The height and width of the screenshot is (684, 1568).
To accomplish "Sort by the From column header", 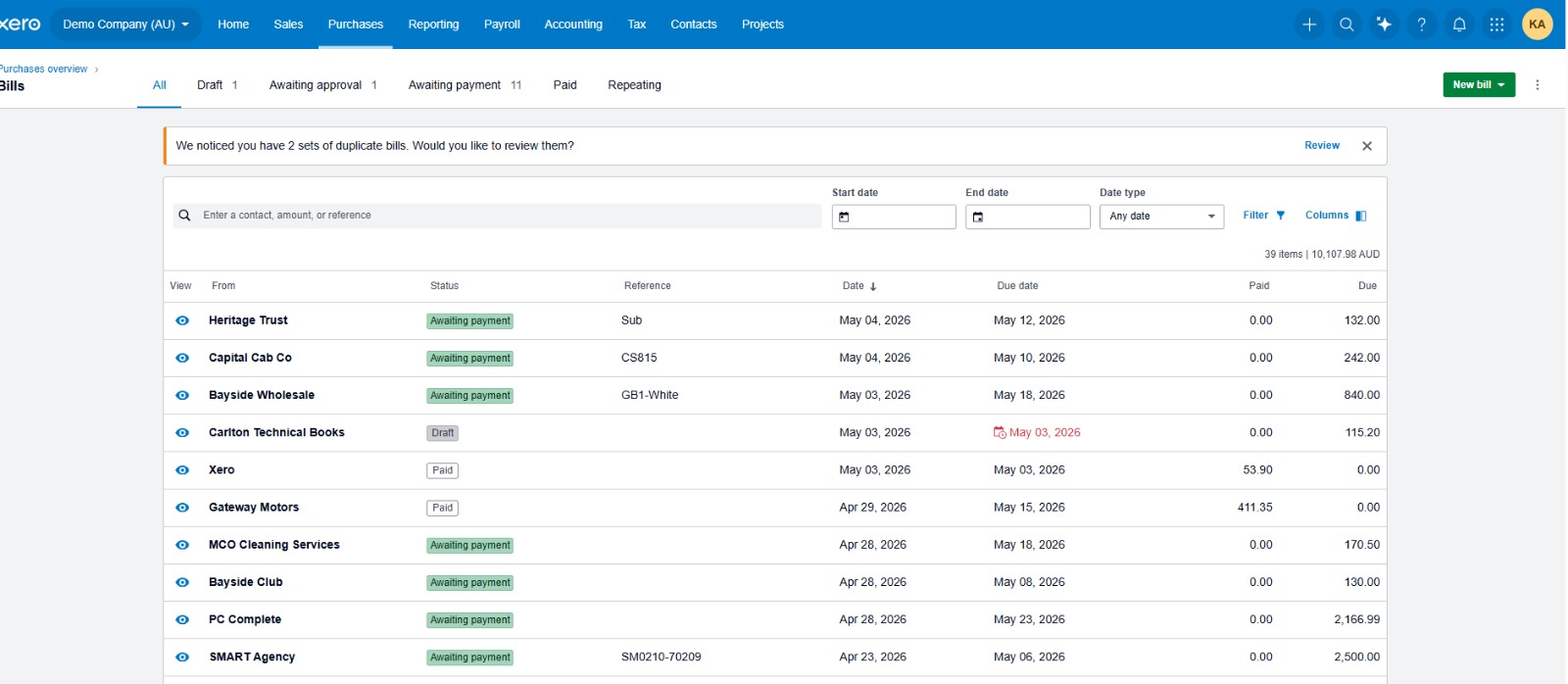I will click(223, 286).
